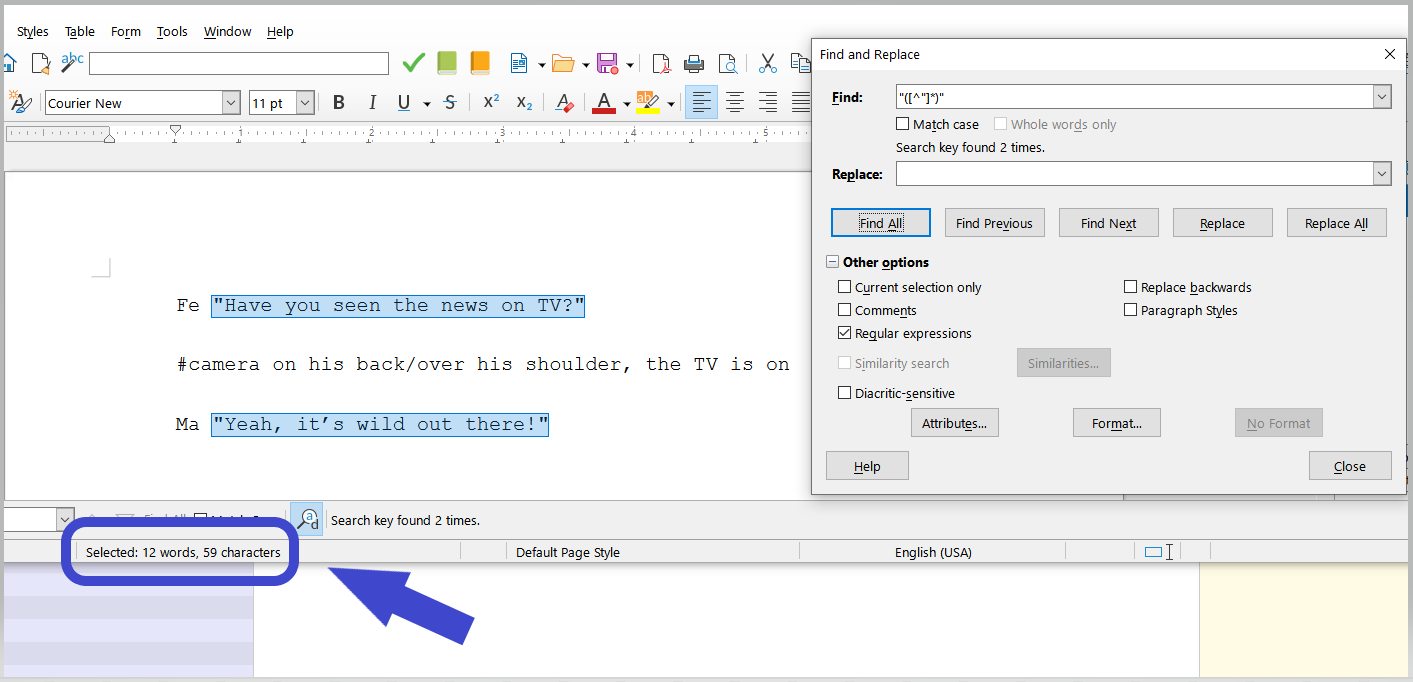Click the Bold formatting icon
Viewport: 1413px width, 682px height.
tap(339, 103)
